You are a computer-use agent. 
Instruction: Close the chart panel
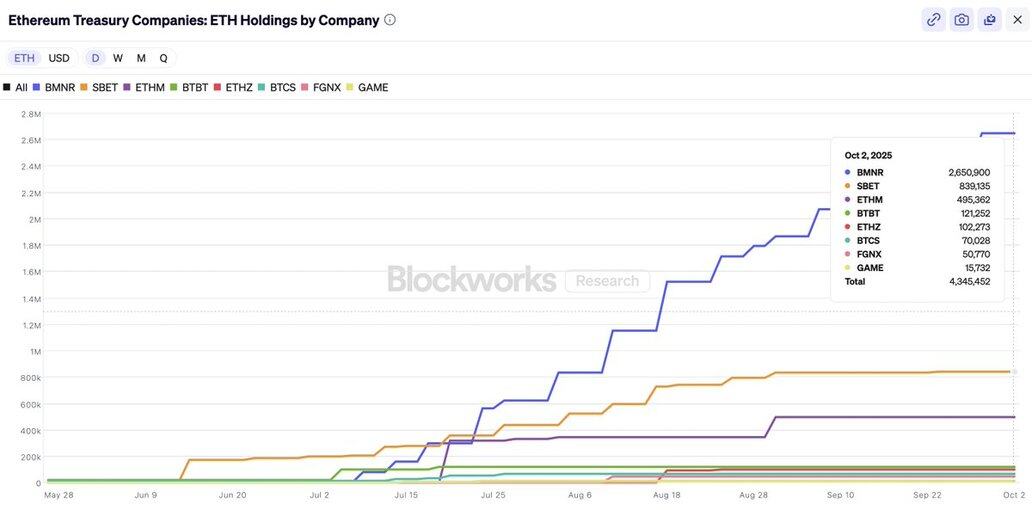(1017, 20)
